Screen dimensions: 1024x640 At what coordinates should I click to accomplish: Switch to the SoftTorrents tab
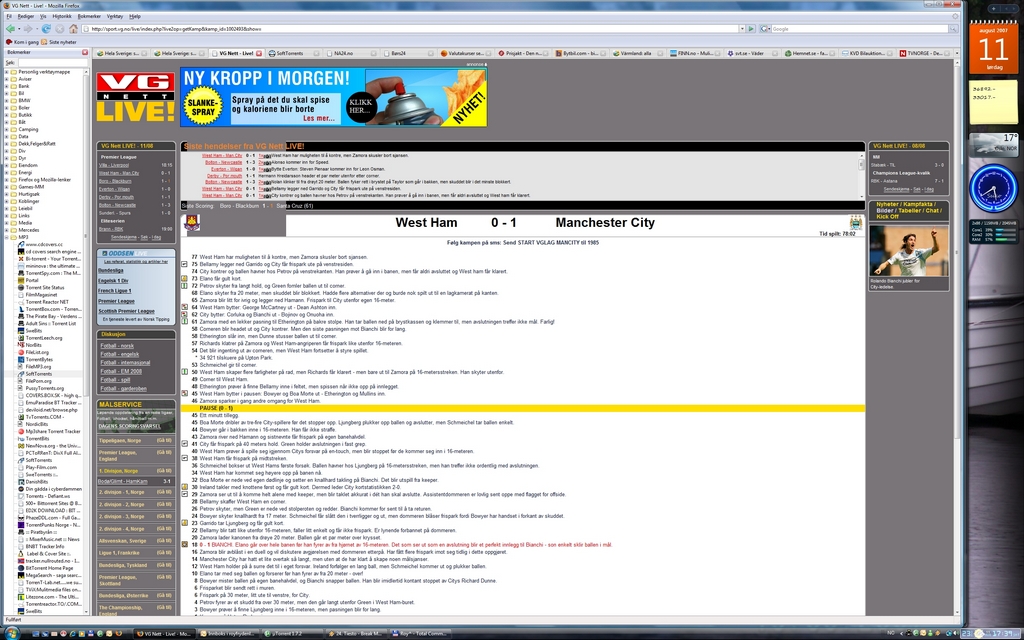point(293,53)
